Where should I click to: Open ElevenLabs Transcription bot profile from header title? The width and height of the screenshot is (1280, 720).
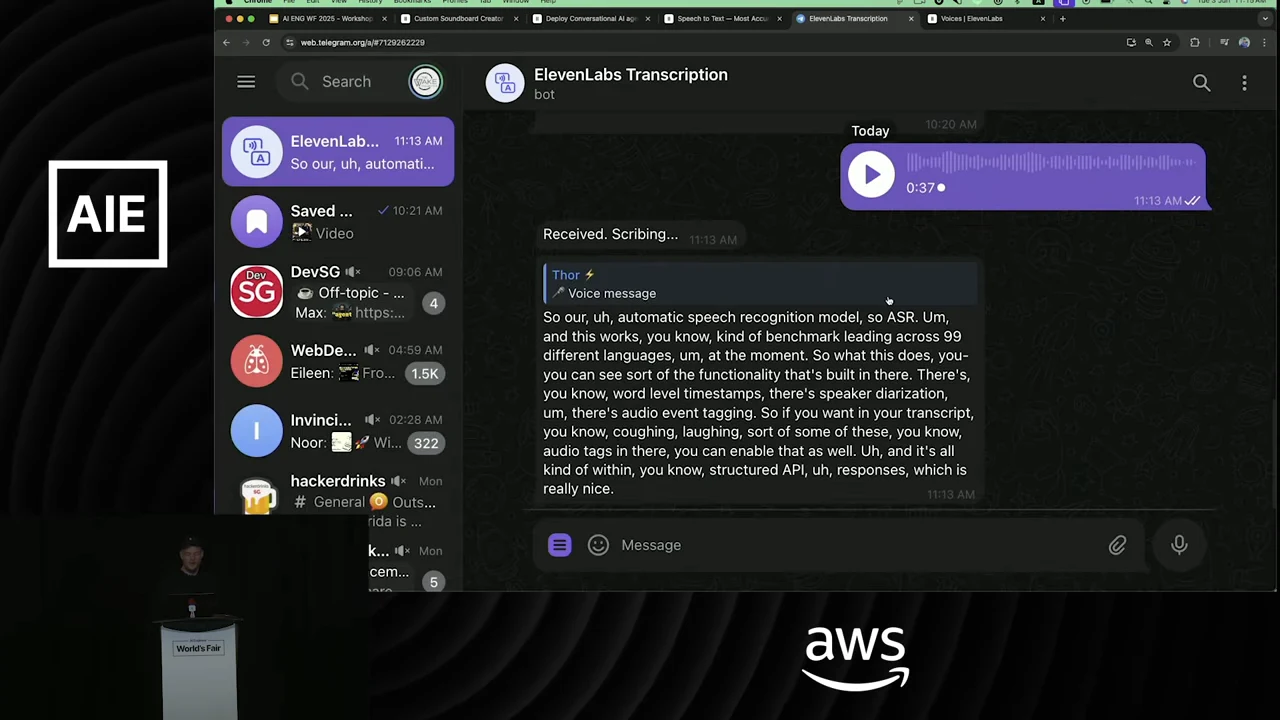631,75
